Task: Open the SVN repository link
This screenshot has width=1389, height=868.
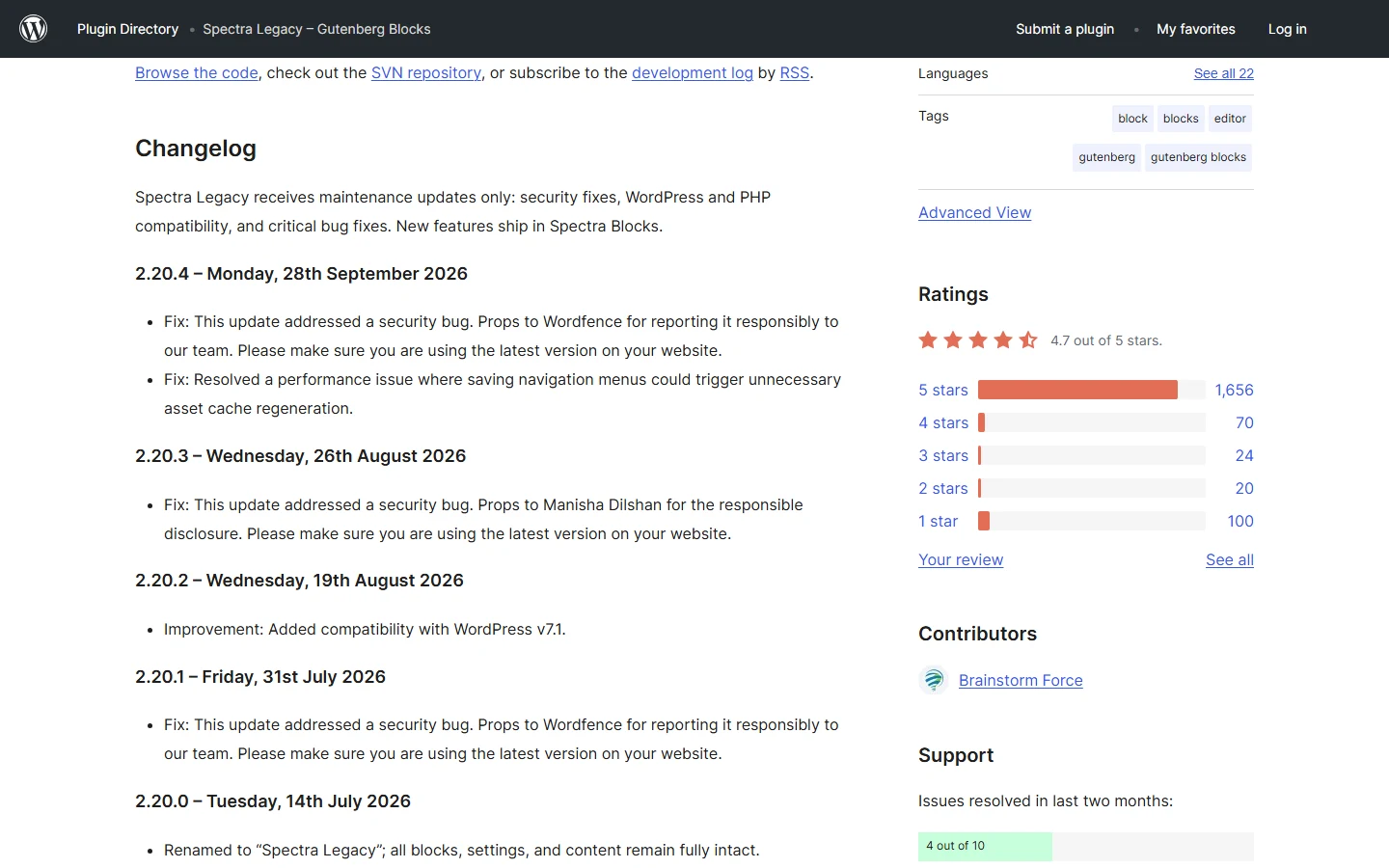Action: coord(426,72)
